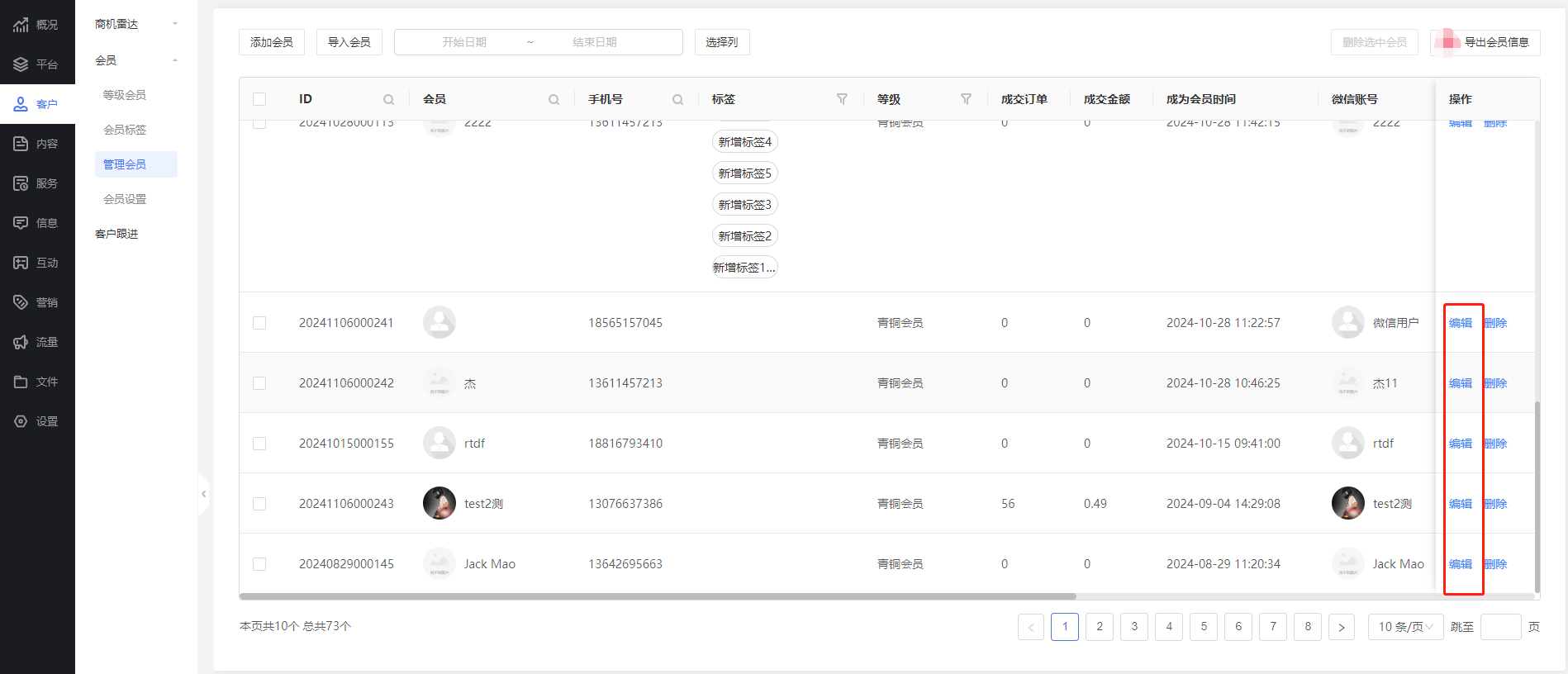Click the horizontal table scrollbar
Image resolution: width=1568 pixels, height=674 pixels.
[x=658, y=596]
